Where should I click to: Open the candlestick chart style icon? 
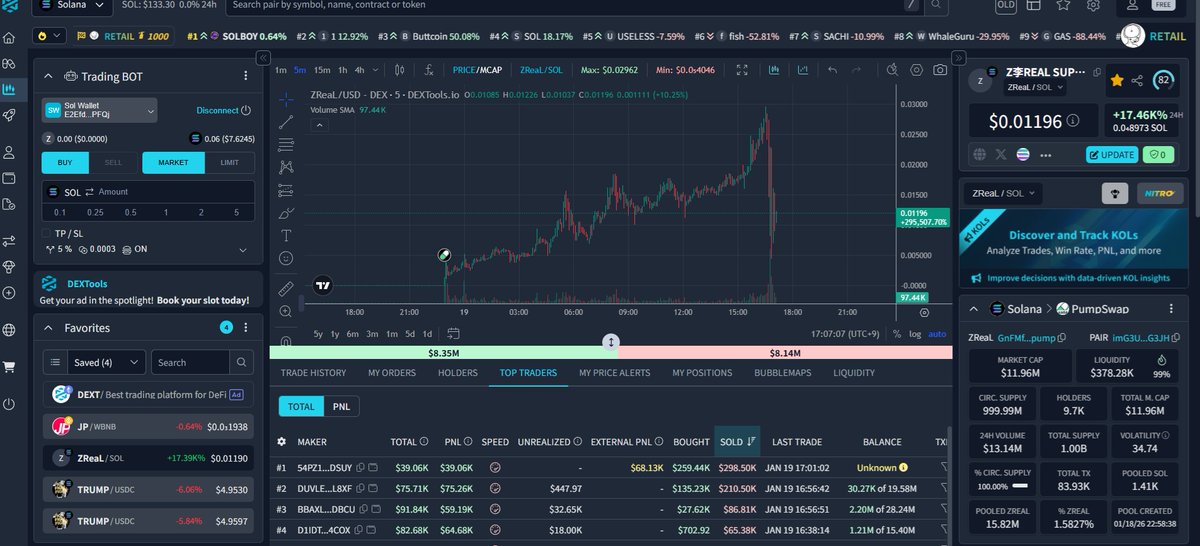[x=399, y=71]
